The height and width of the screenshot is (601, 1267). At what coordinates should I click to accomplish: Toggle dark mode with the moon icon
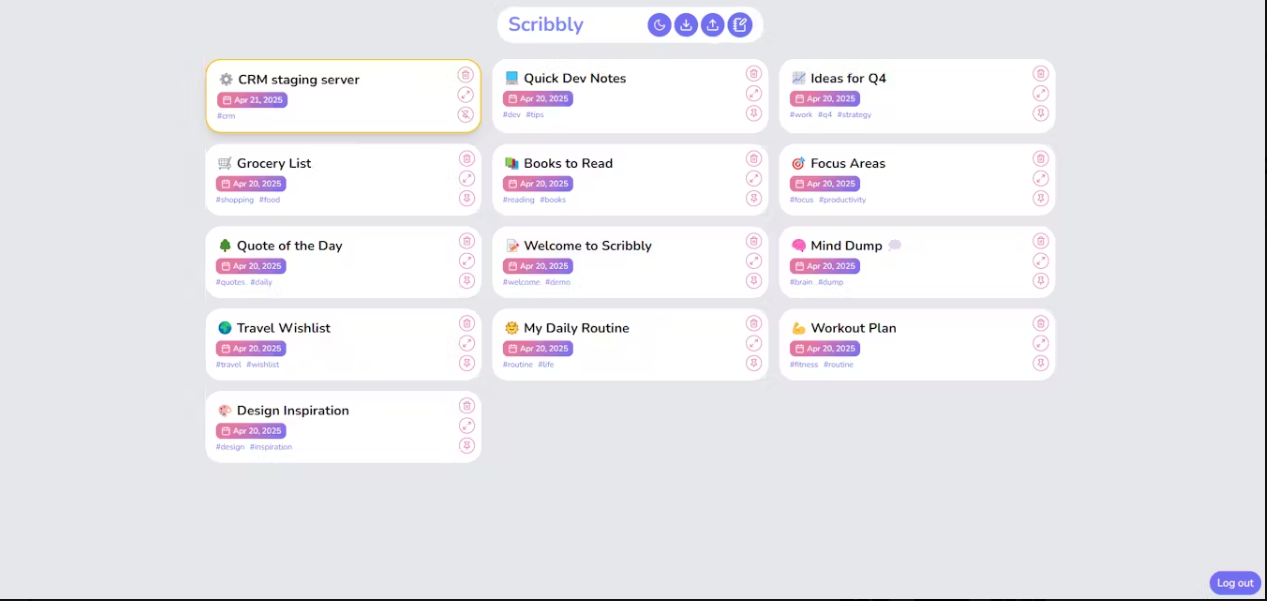pyautogui.click(x=659, y=25)
